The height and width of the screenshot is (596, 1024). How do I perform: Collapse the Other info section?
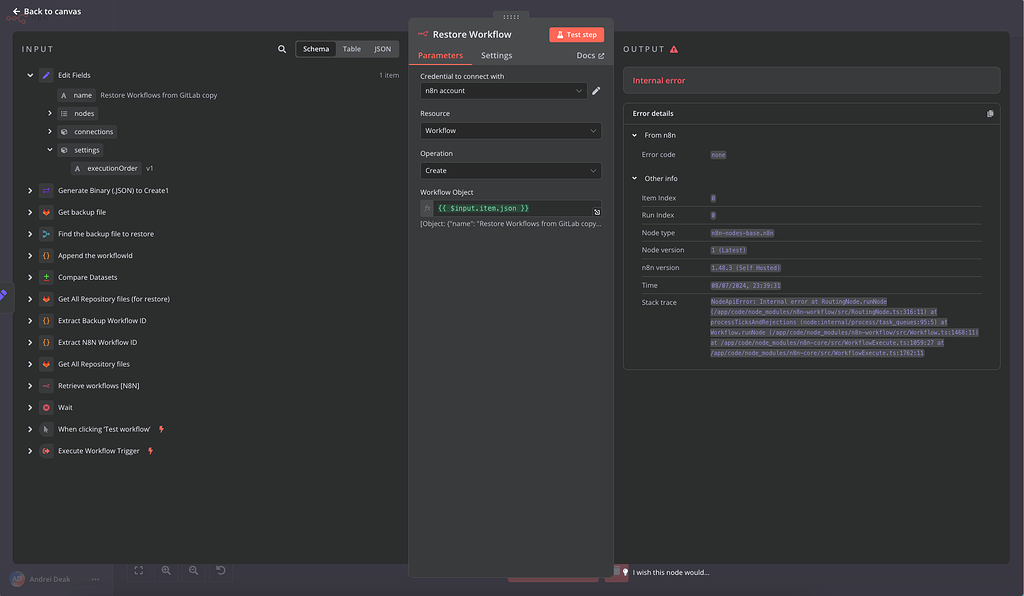tap(634, 179)
